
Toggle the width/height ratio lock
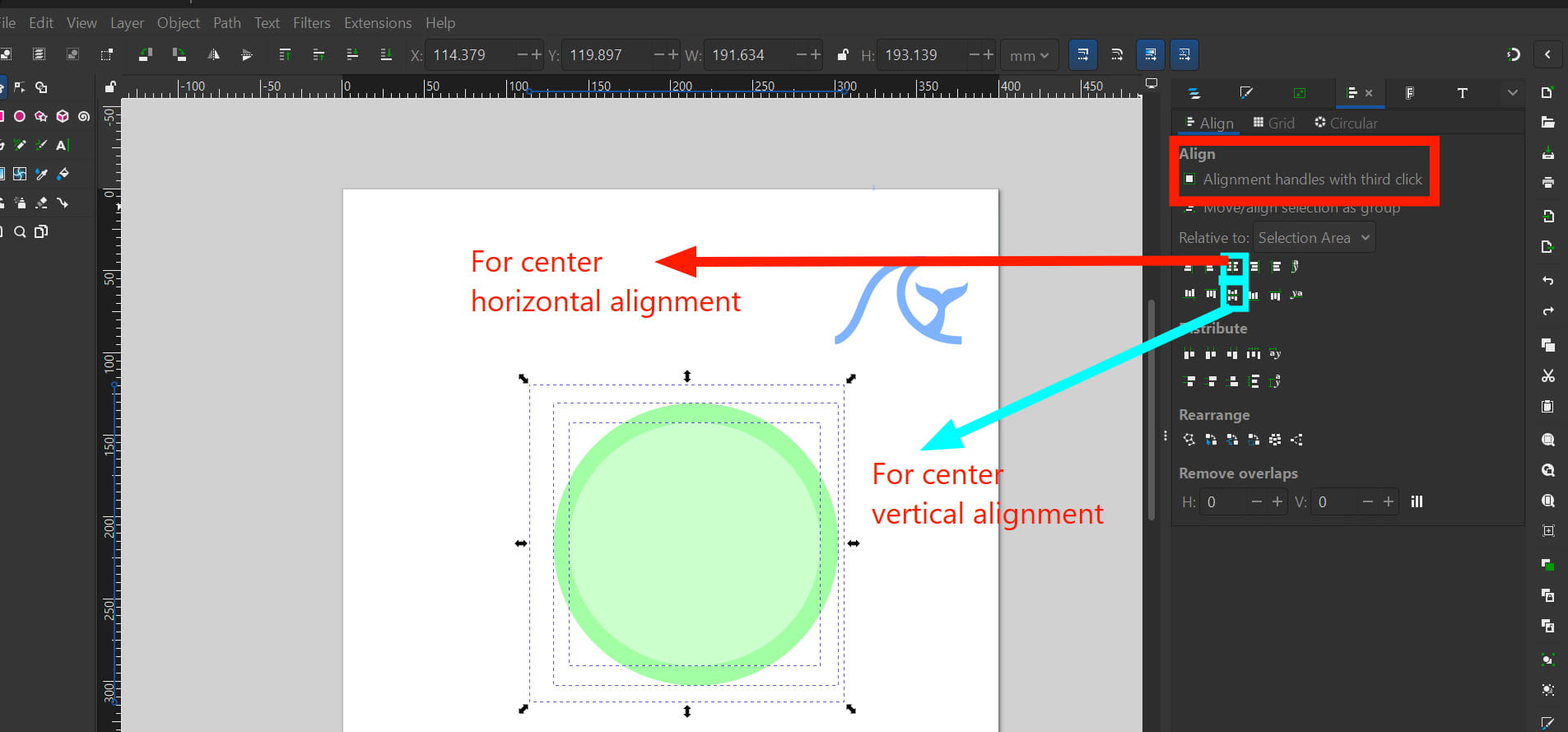coord(842,55)
